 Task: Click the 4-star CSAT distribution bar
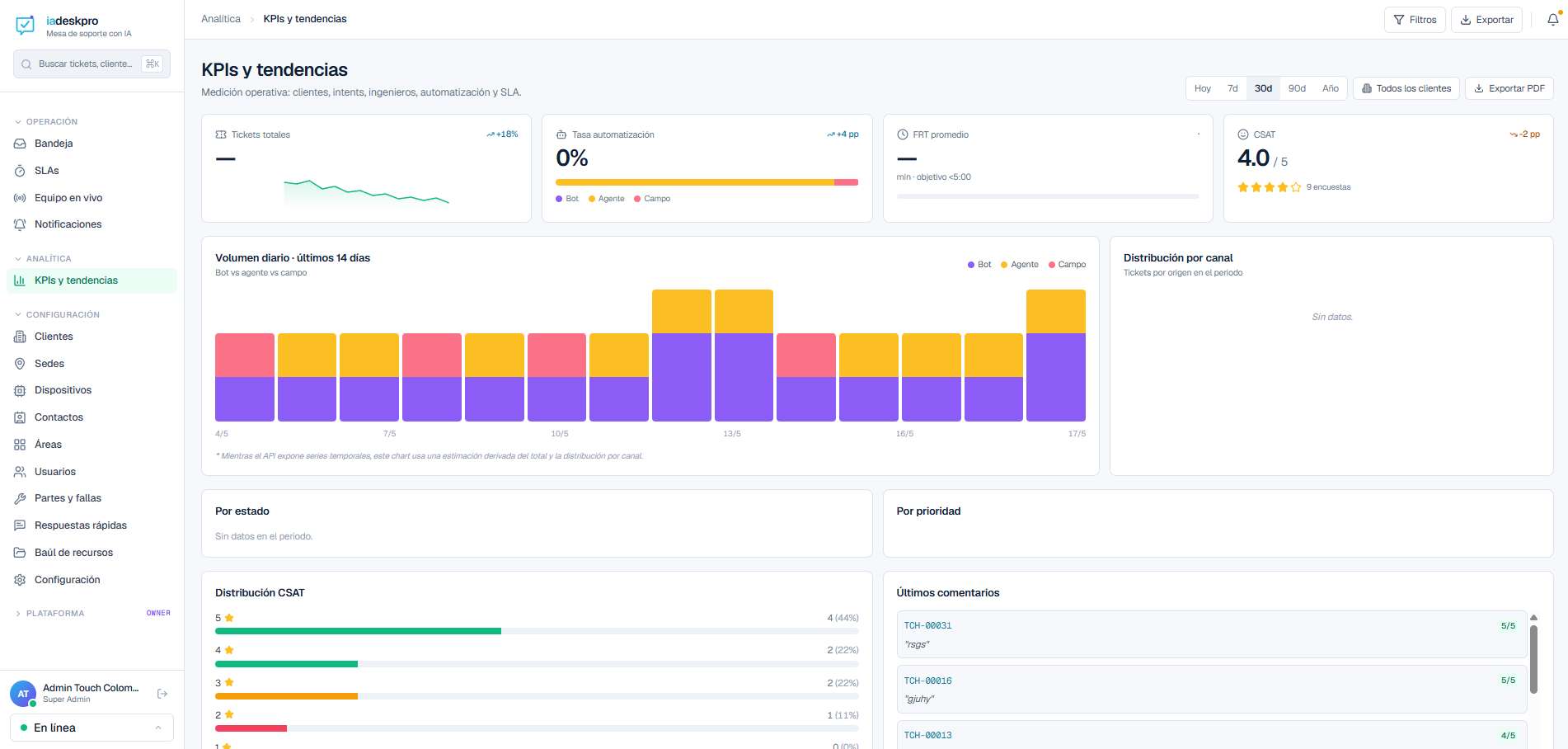point(537,664)
